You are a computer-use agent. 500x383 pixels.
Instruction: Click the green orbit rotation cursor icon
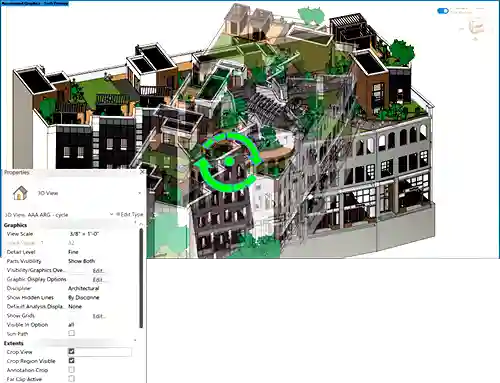pyautogui.click(x=229, y=162)
